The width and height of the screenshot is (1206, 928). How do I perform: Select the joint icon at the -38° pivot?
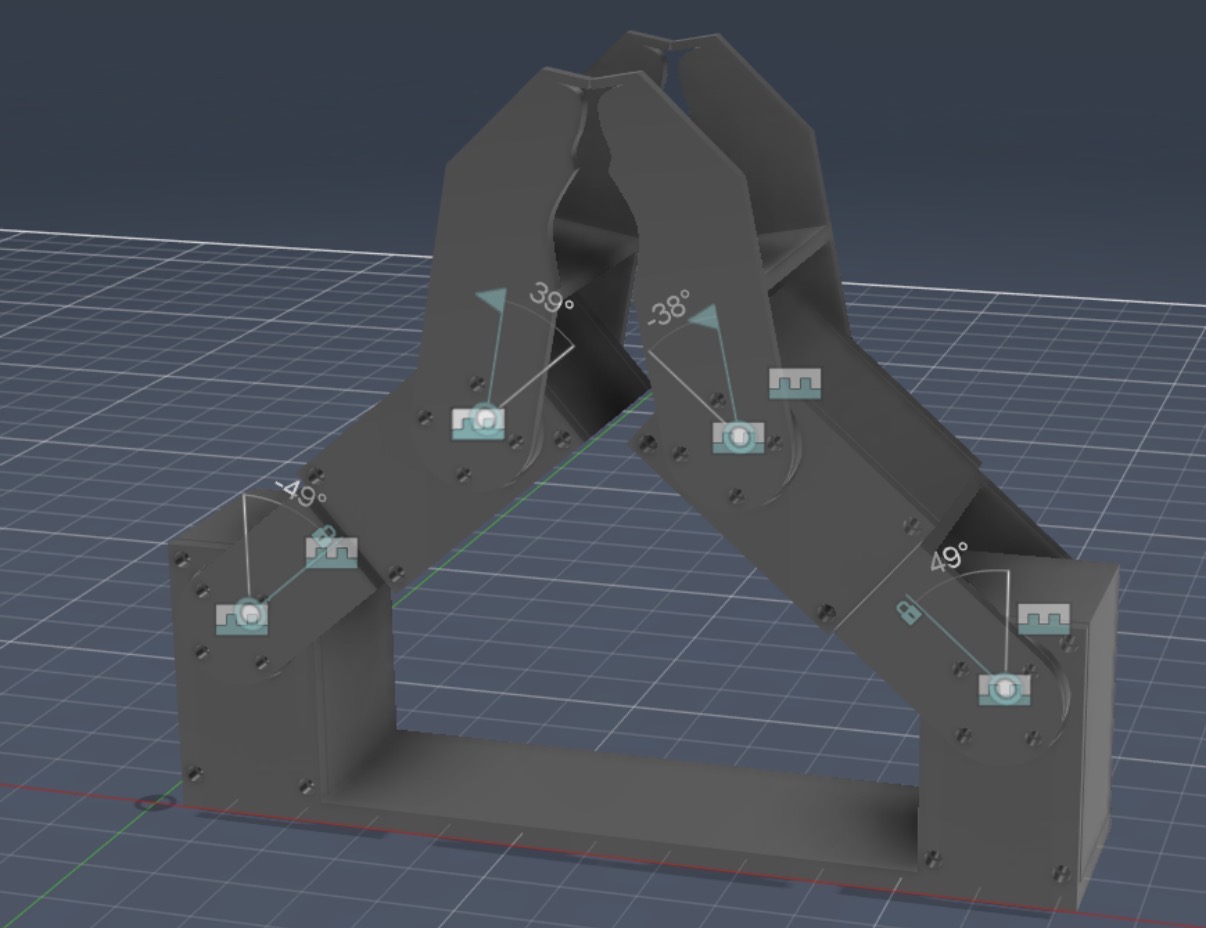(x=738, y=438)
